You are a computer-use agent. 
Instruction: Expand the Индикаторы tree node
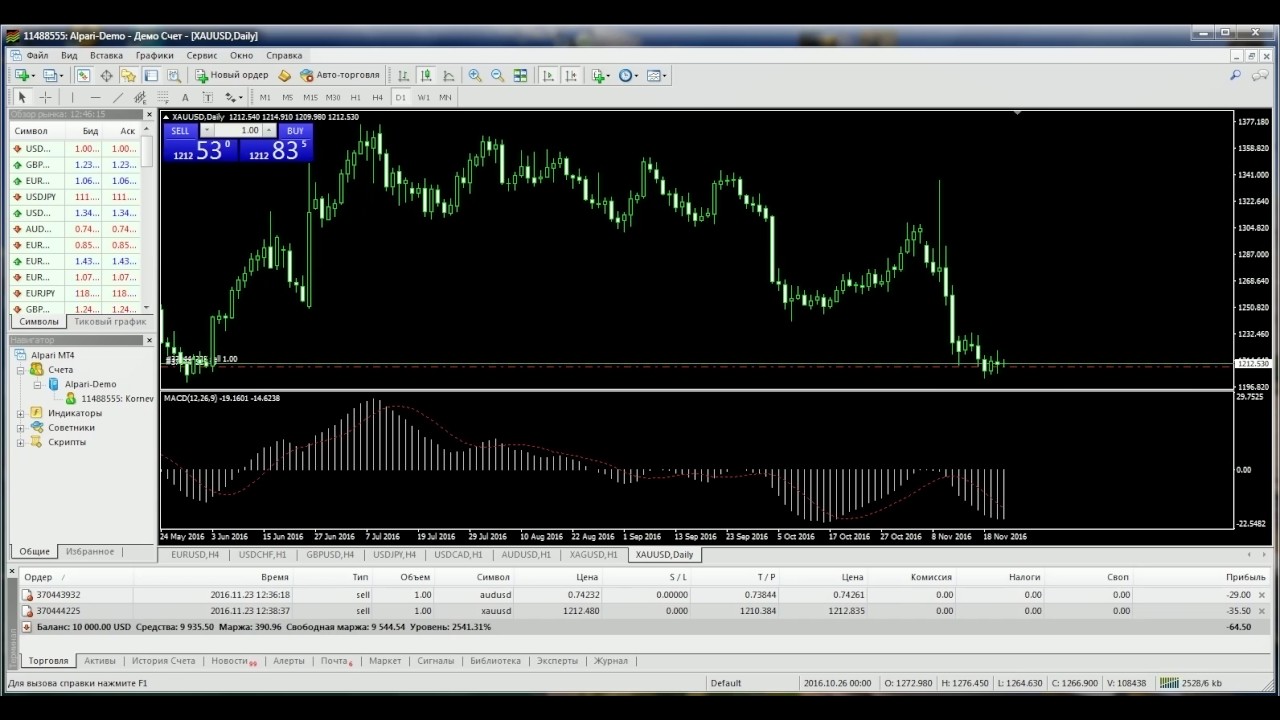tap(21, 413)
